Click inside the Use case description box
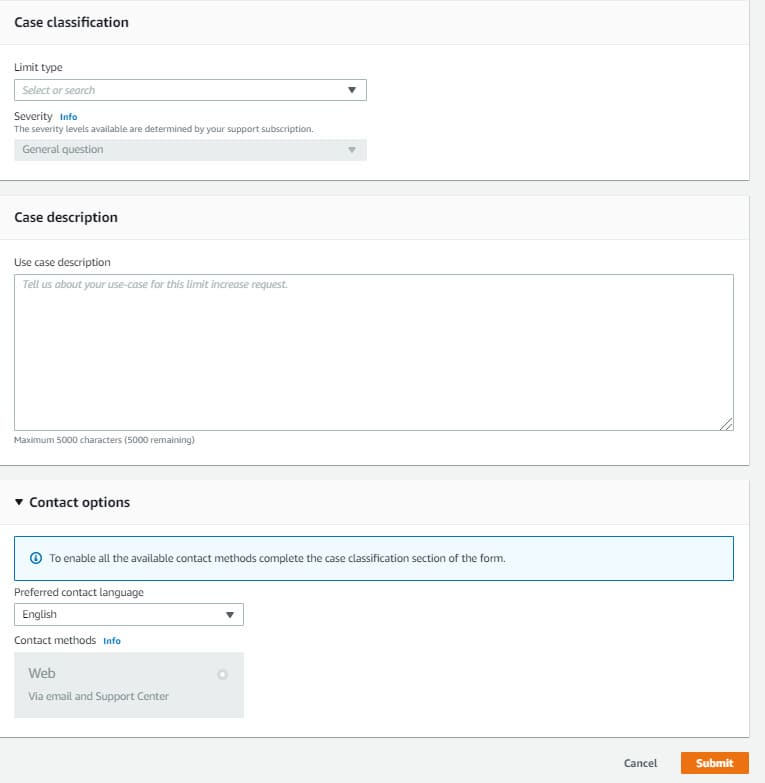Viewport: 765px width, 783px height. point(374,352)
